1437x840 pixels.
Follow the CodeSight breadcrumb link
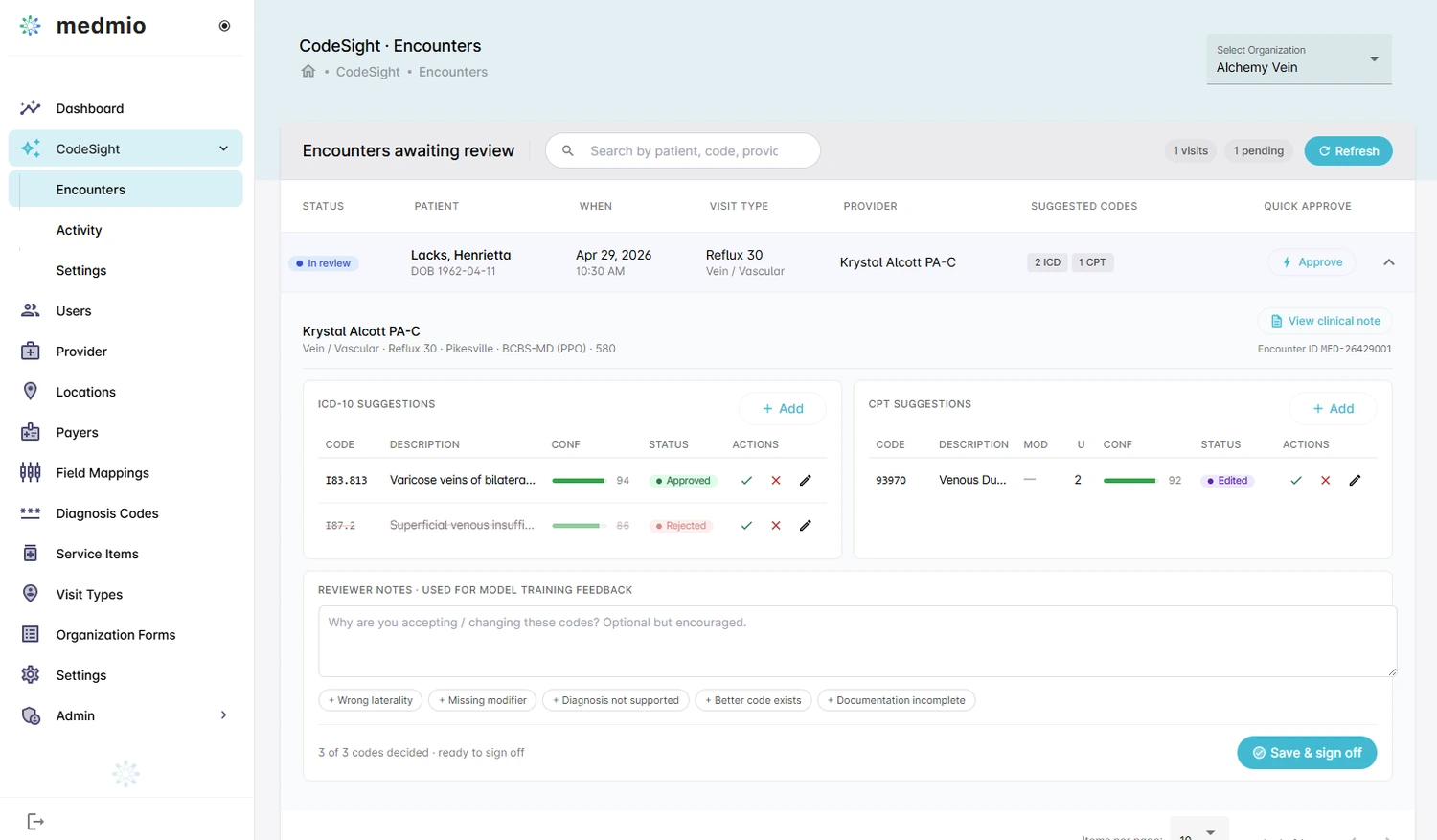pos(368,72)
